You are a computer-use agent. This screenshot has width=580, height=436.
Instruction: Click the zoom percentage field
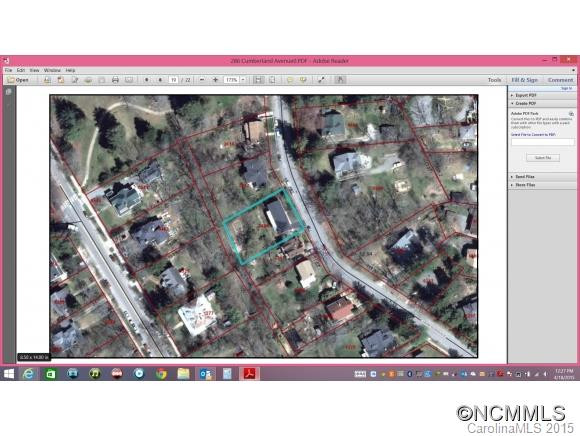tap(232, 80)
